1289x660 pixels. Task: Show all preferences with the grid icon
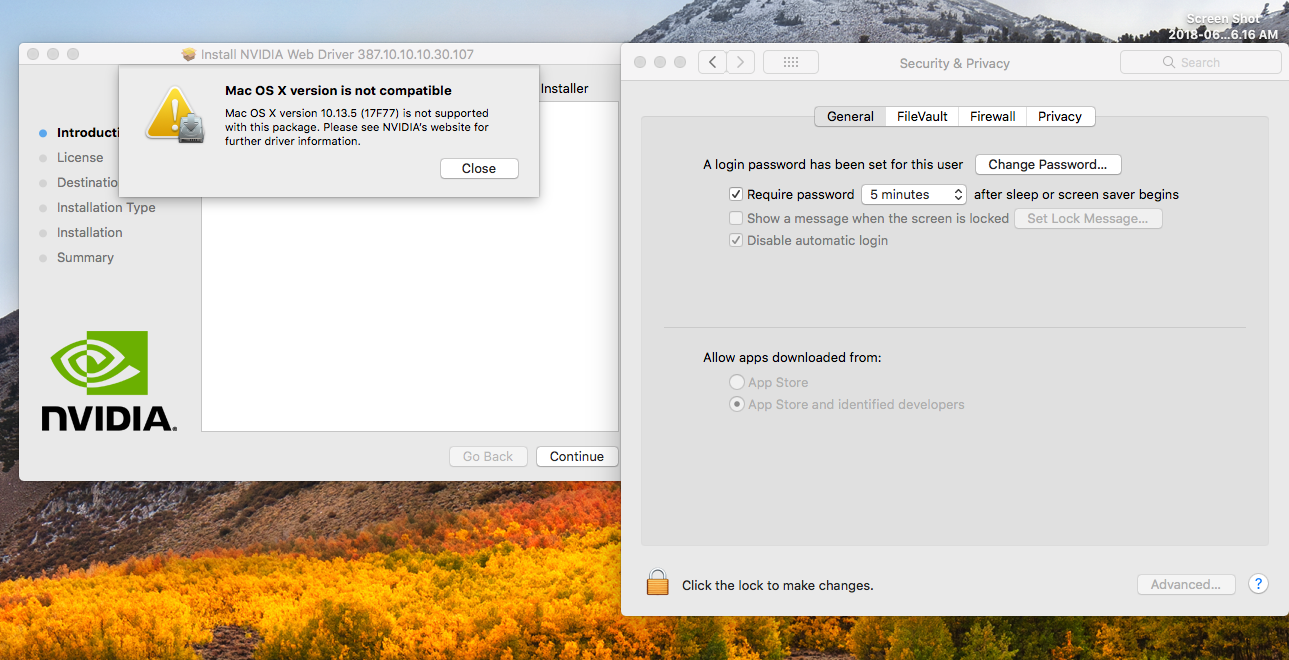click(791, 62)
